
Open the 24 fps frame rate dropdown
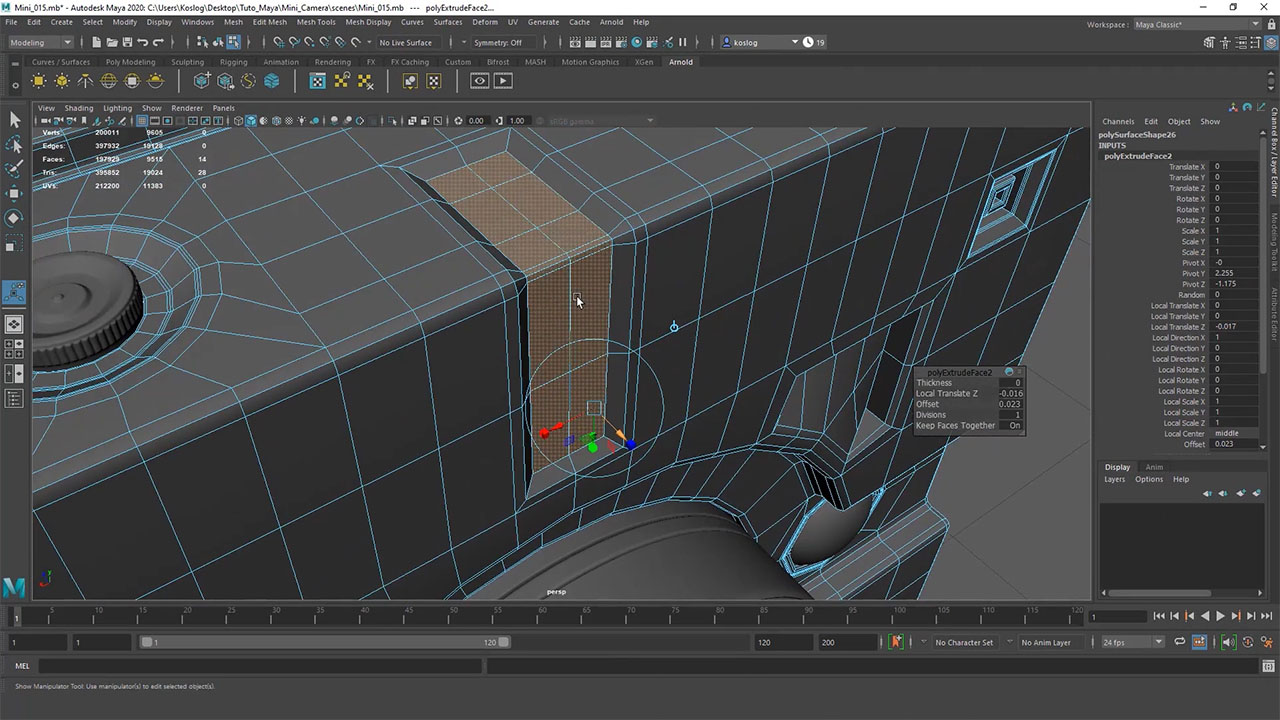[x=1131, y=642]
